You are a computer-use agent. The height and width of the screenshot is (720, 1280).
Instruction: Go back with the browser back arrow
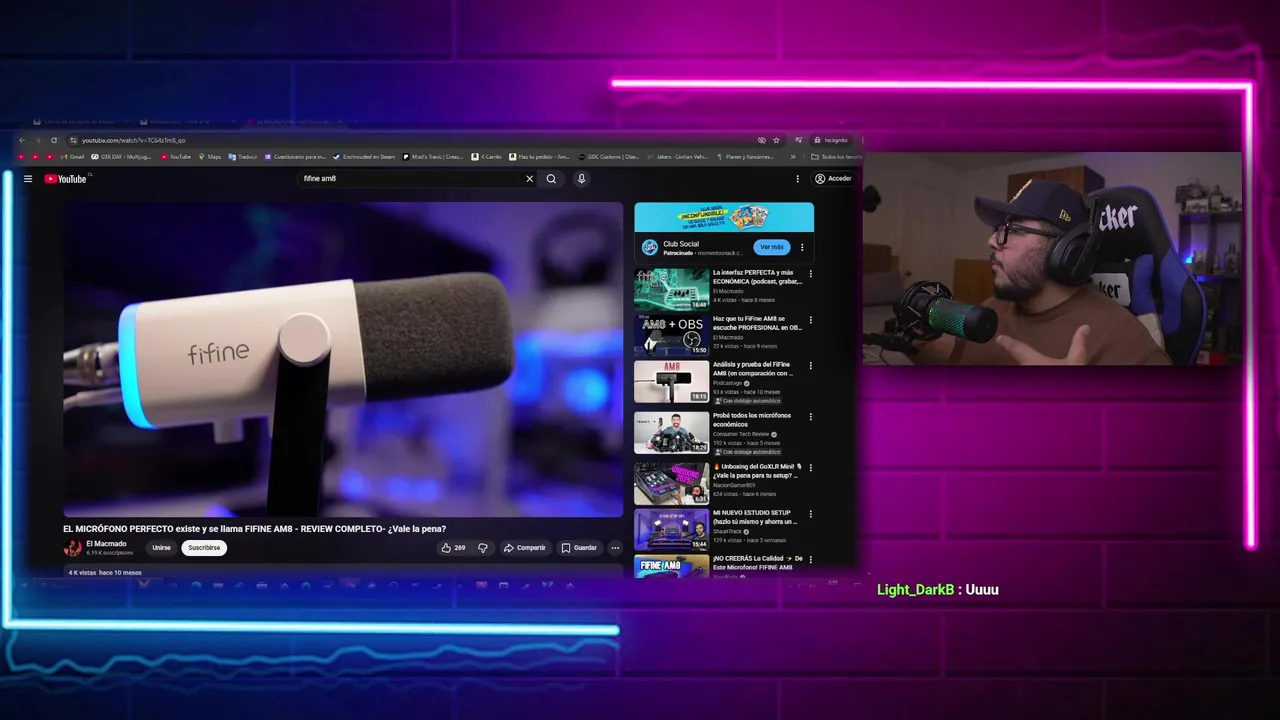[x=23, y=140]
